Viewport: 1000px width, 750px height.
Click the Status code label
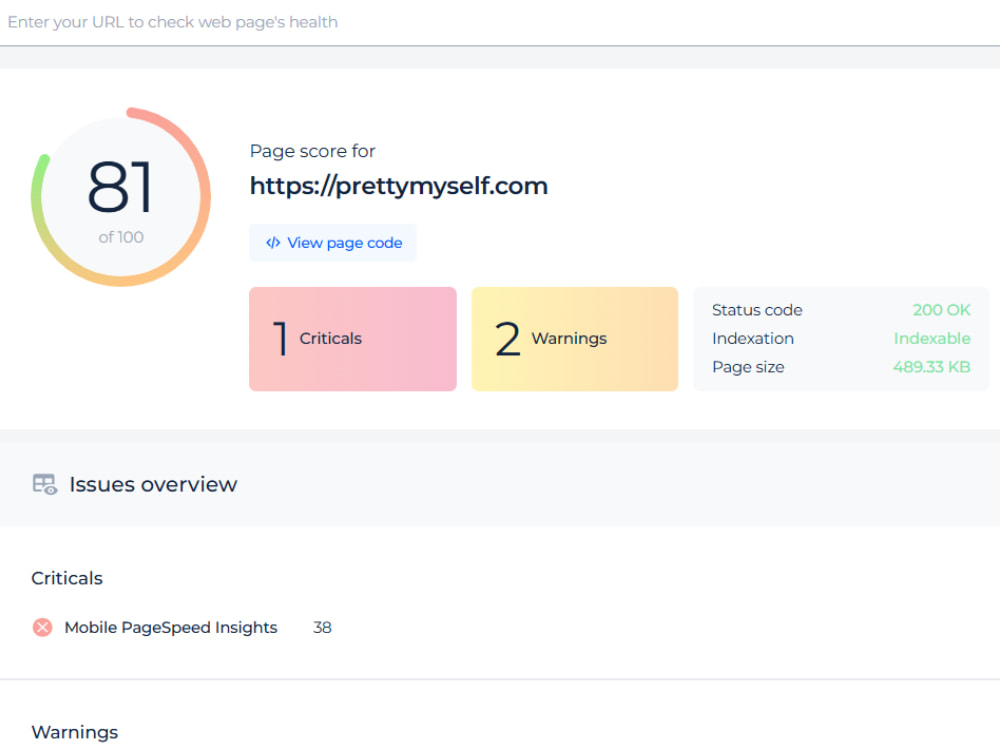(x=757, y=310)
